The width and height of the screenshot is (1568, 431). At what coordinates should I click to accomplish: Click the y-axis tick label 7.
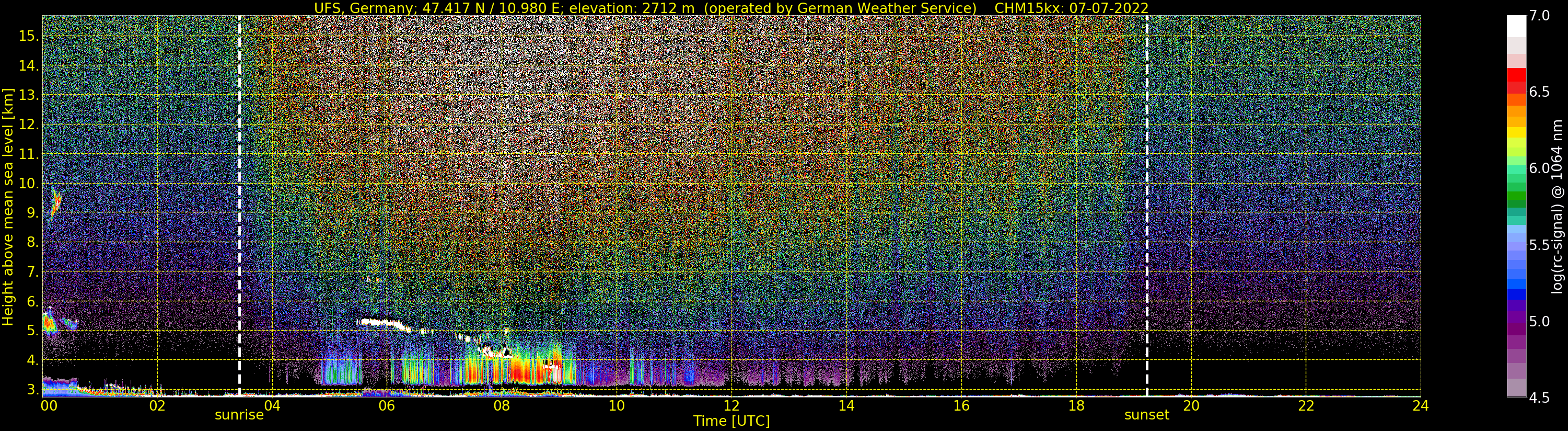(32, 272)
